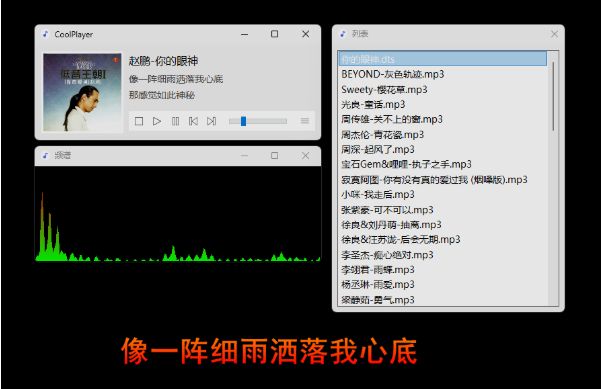Click the playlist vertical scrollbar thumb
The image size is (602, 389).
(x=553, y=96)
